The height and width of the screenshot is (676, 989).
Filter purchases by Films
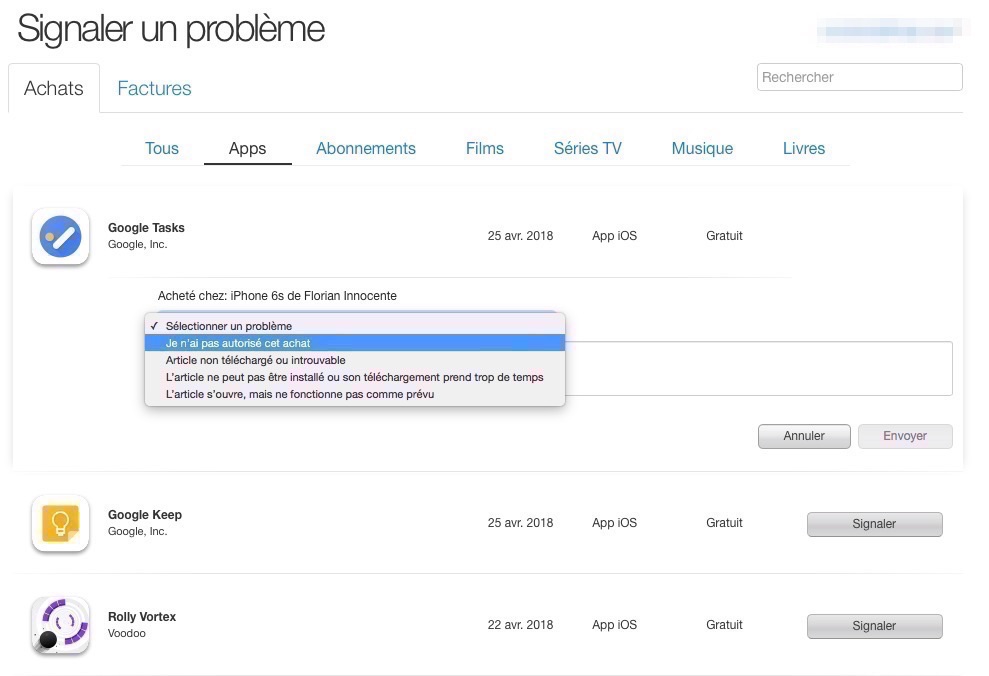click(485, 148)
